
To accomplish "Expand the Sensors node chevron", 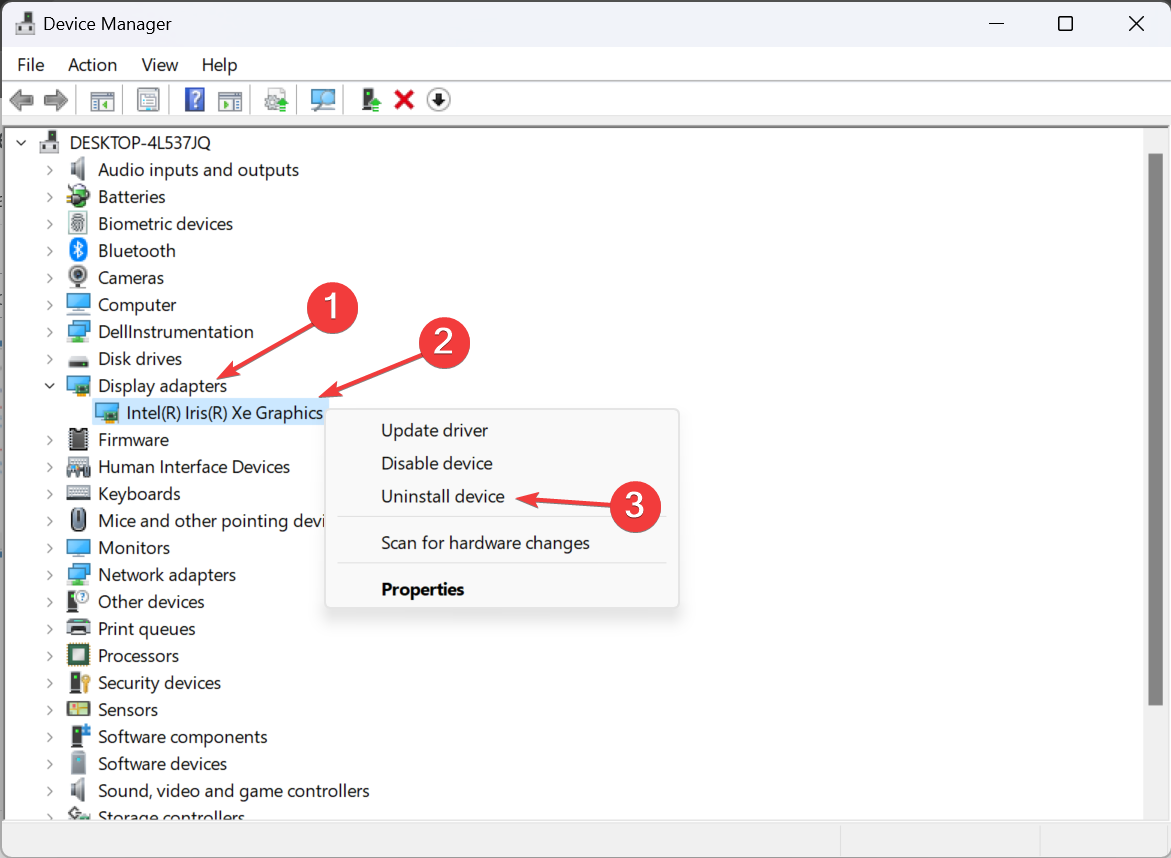I will [x=49, y=710].
